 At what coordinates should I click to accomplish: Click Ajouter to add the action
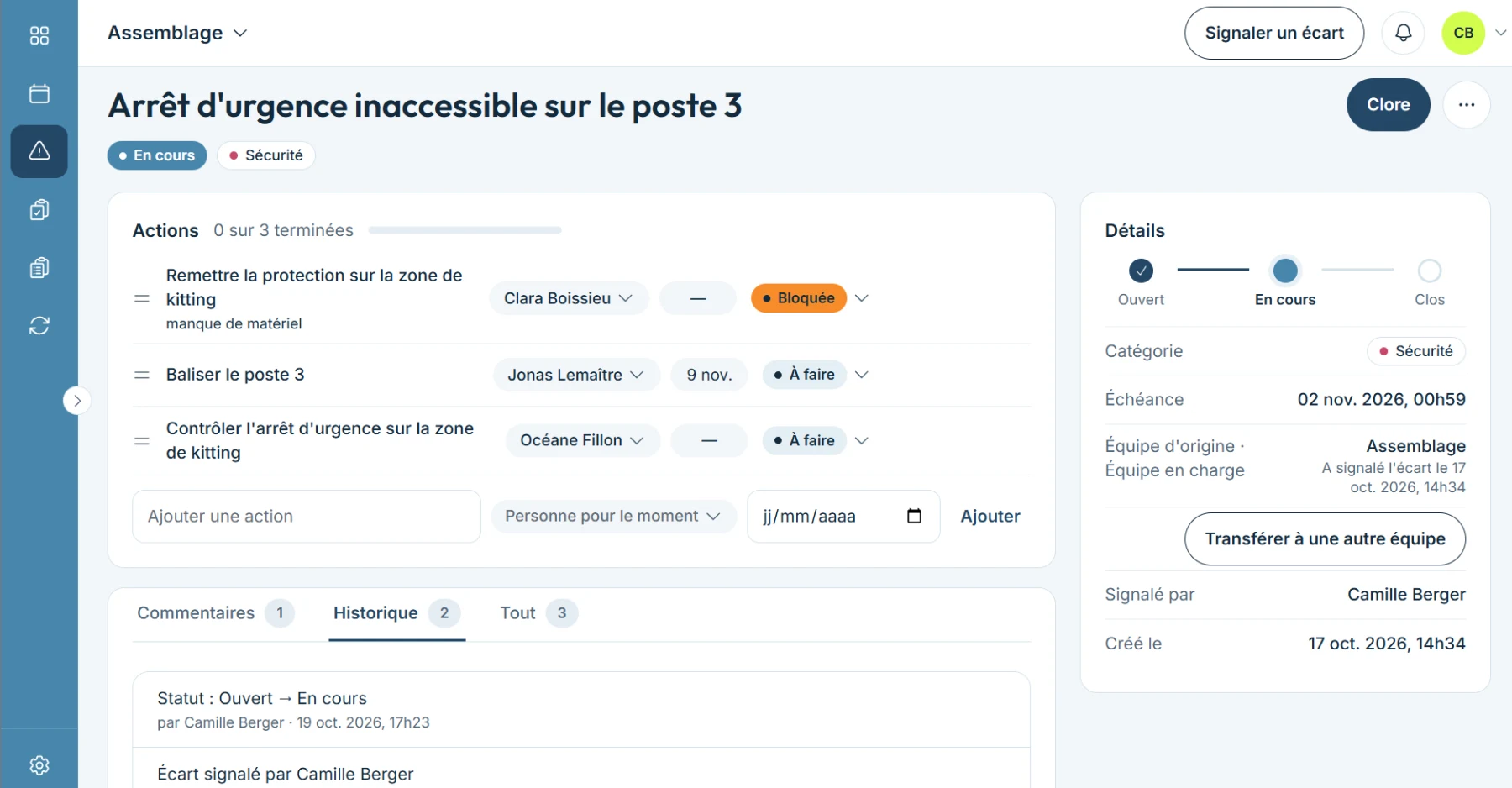point(990,516)
